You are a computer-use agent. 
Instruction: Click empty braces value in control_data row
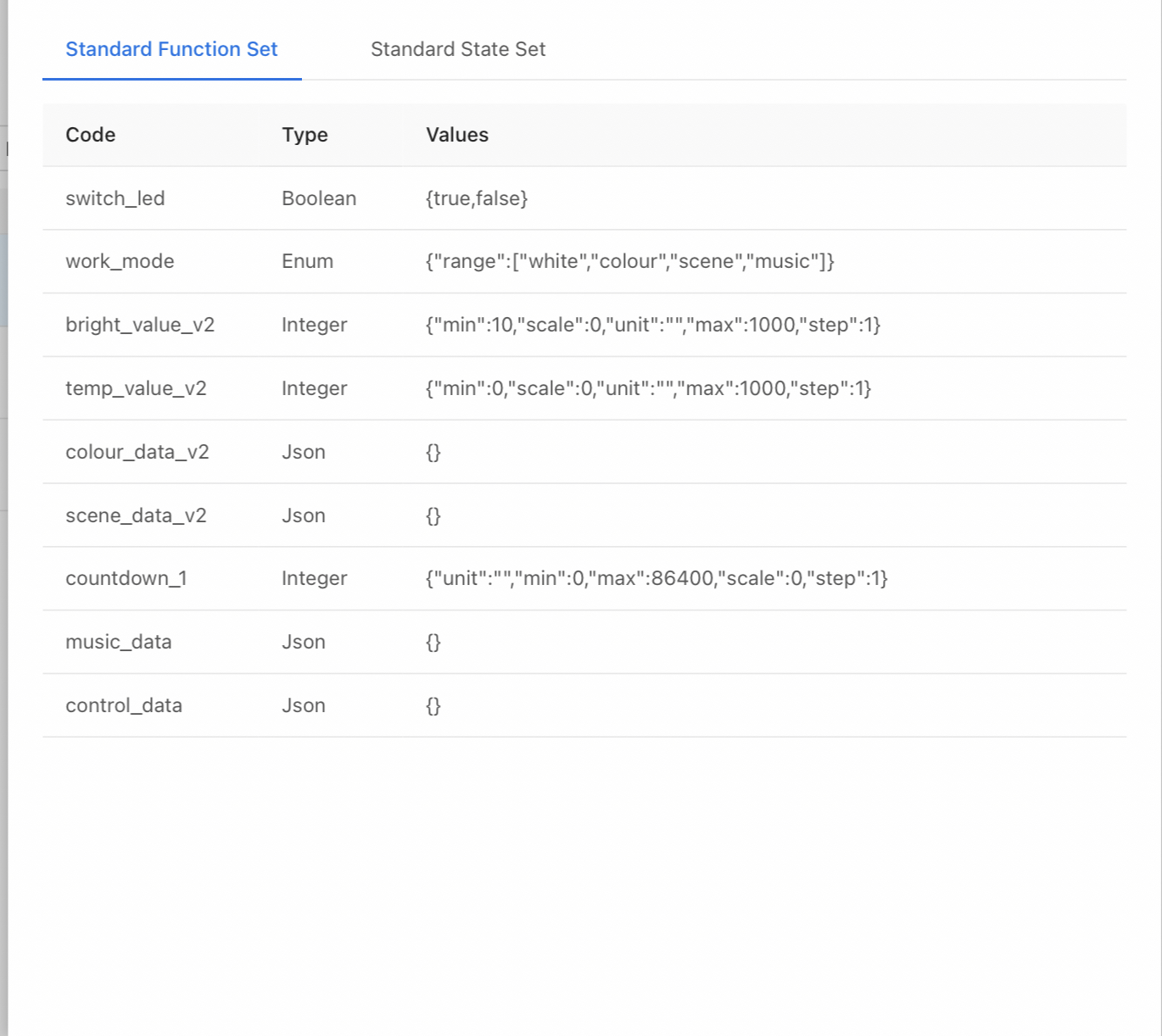(433, 705)
